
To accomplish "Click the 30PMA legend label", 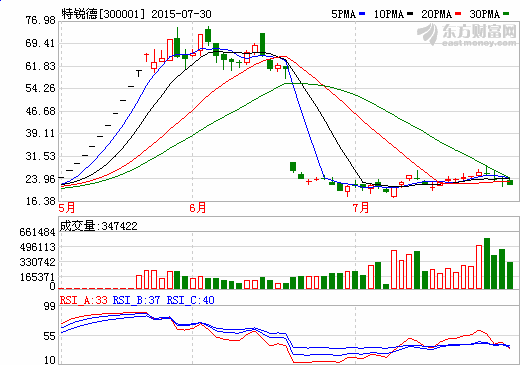I will click(x=485, y=14).
